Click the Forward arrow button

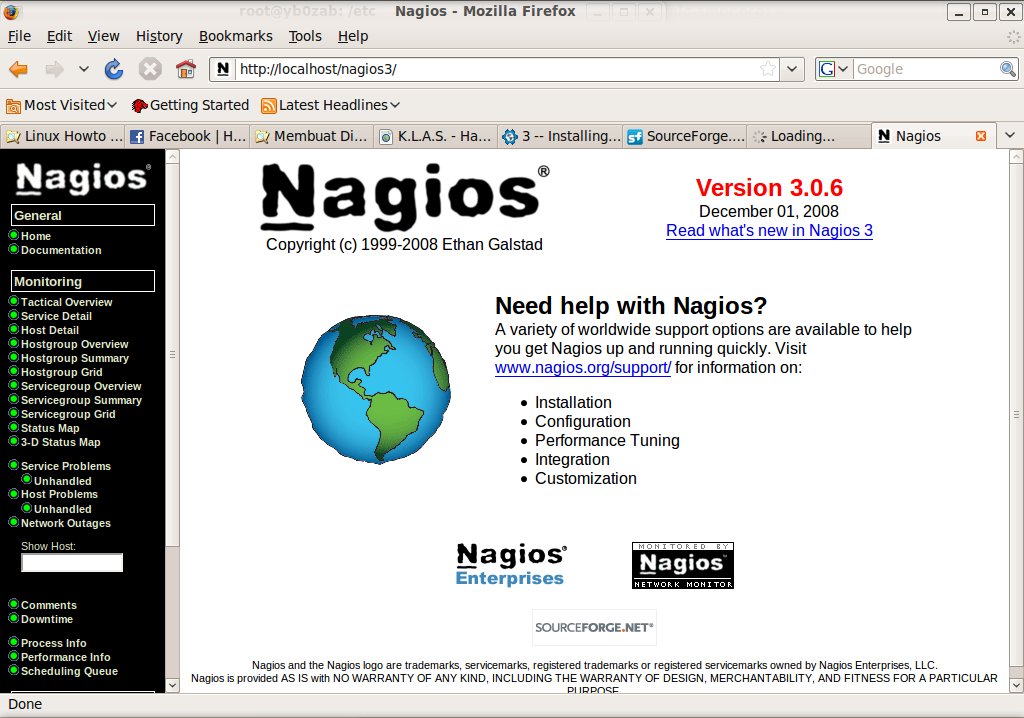coord(54,69)
